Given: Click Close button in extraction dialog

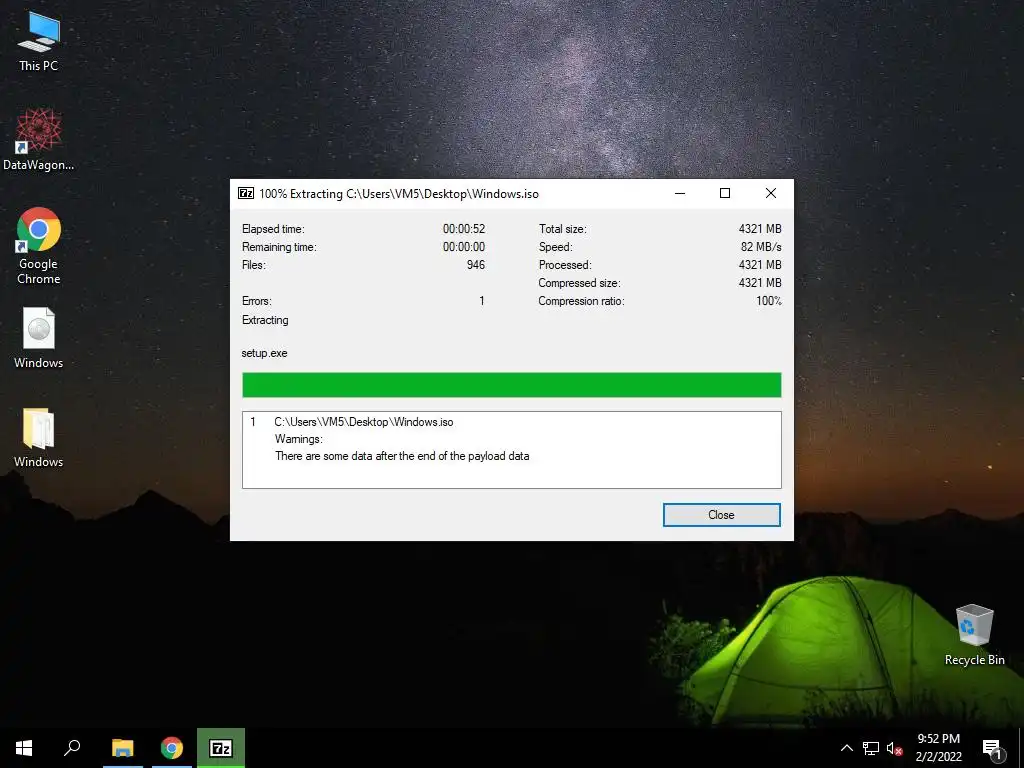Looking at the screenshot, I should [x=722, y=515].
